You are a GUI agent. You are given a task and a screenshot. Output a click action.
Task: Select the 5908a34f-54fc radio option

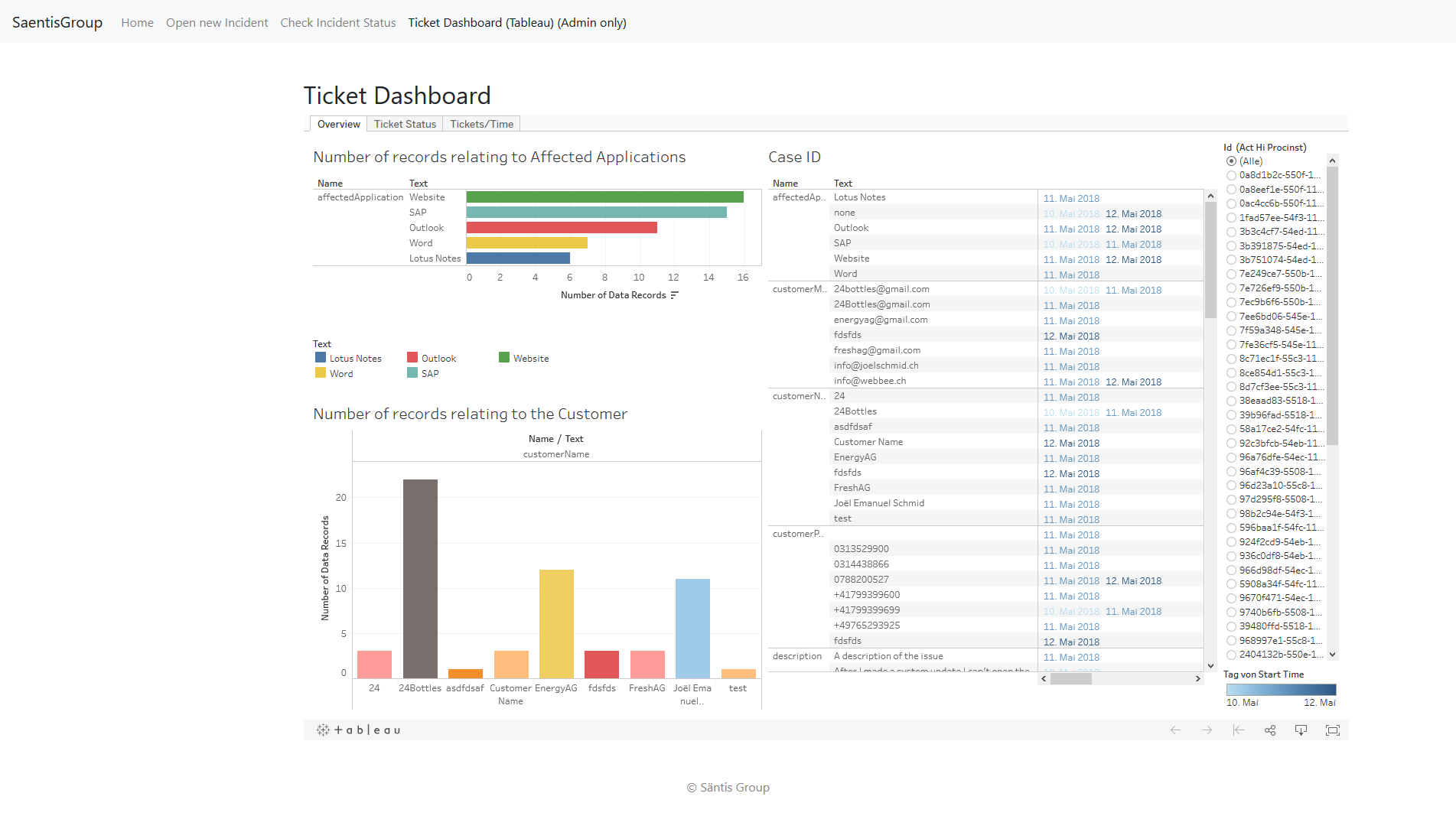click(1231, 584)
